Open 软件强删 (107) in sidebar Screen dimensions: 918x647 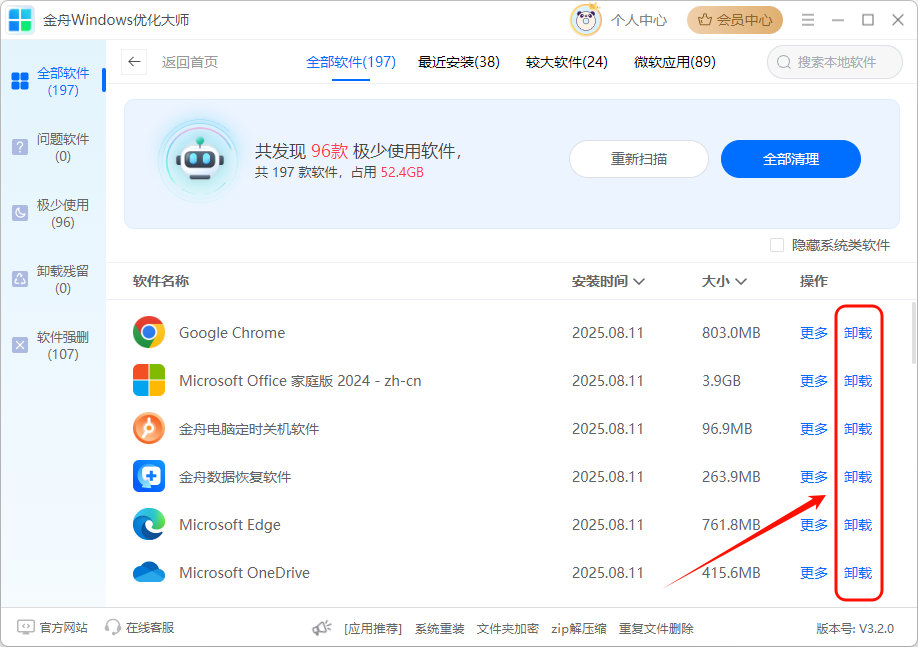coord(53,345)
